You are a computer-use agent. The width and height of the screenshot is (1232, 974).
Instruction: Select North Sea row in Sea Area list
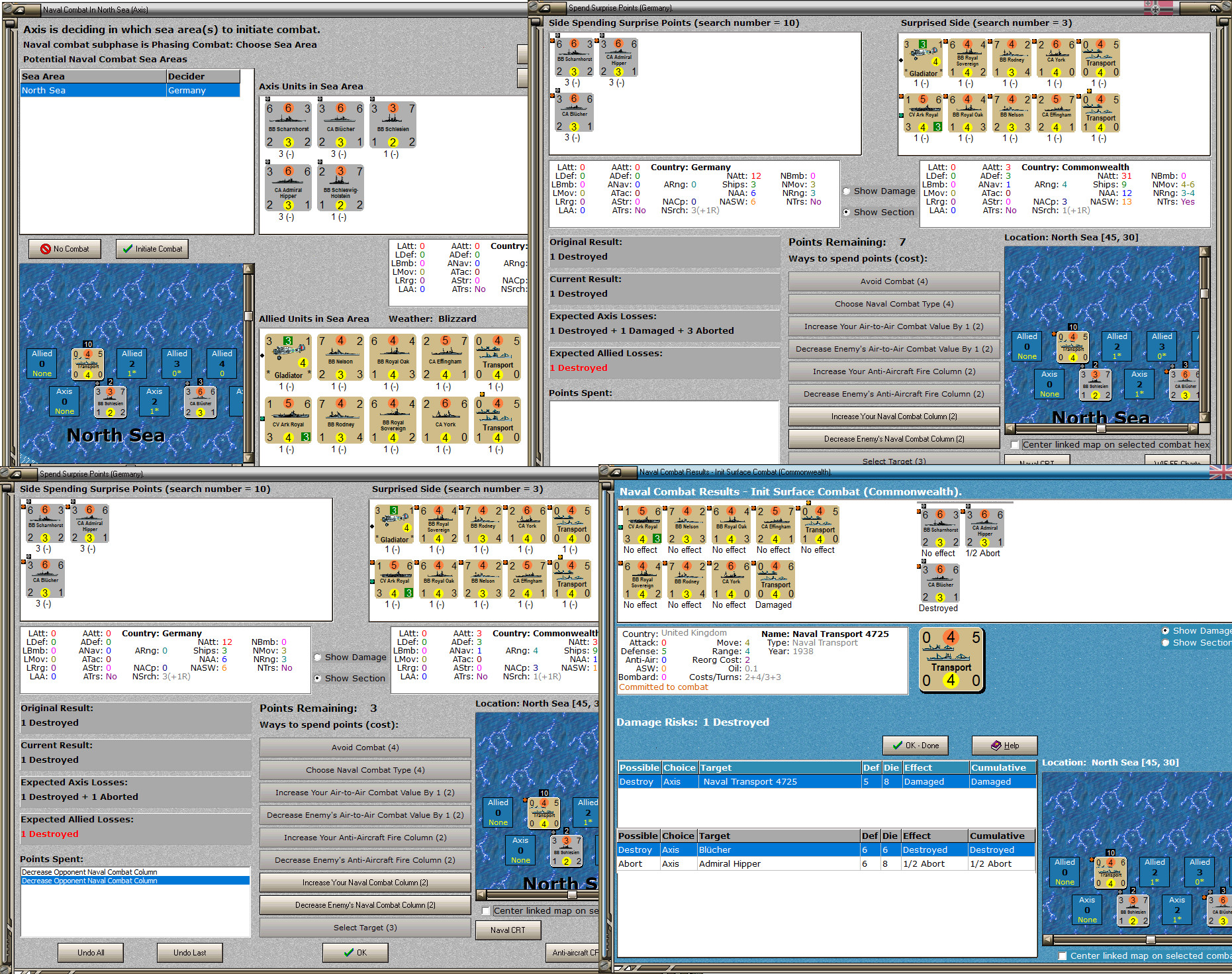[130, 91]
